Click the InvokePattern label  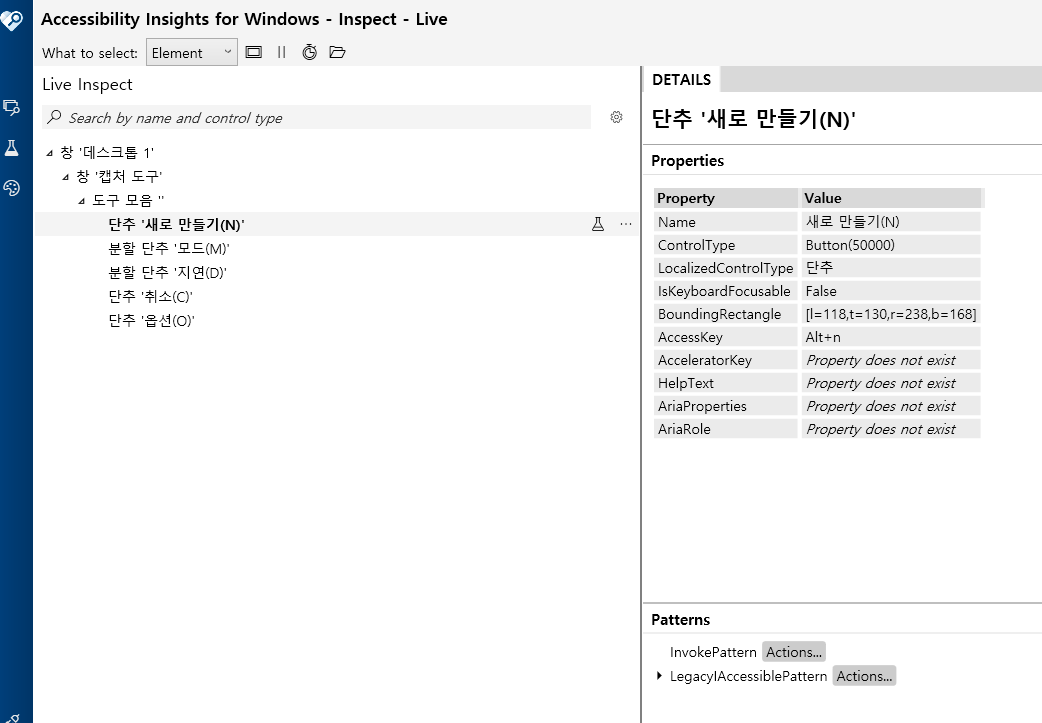(713, 652)
